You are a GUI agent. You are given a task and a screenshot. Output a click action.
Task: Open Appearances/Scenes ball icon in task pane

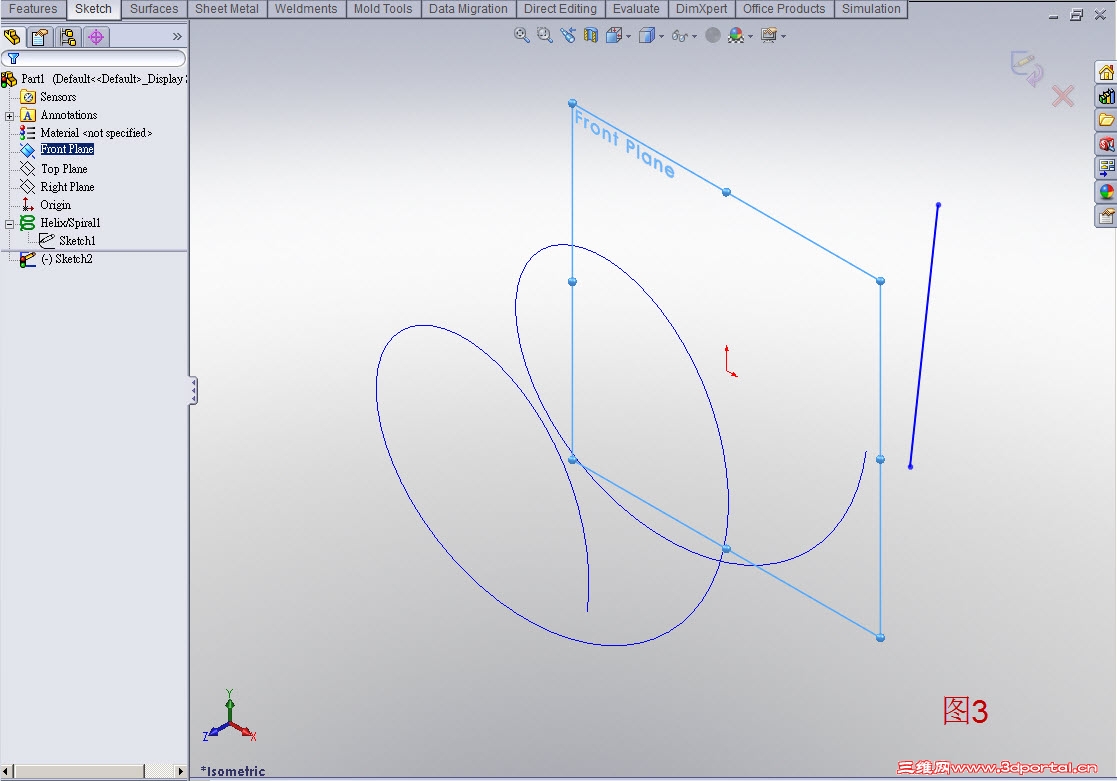point(1106,192)
